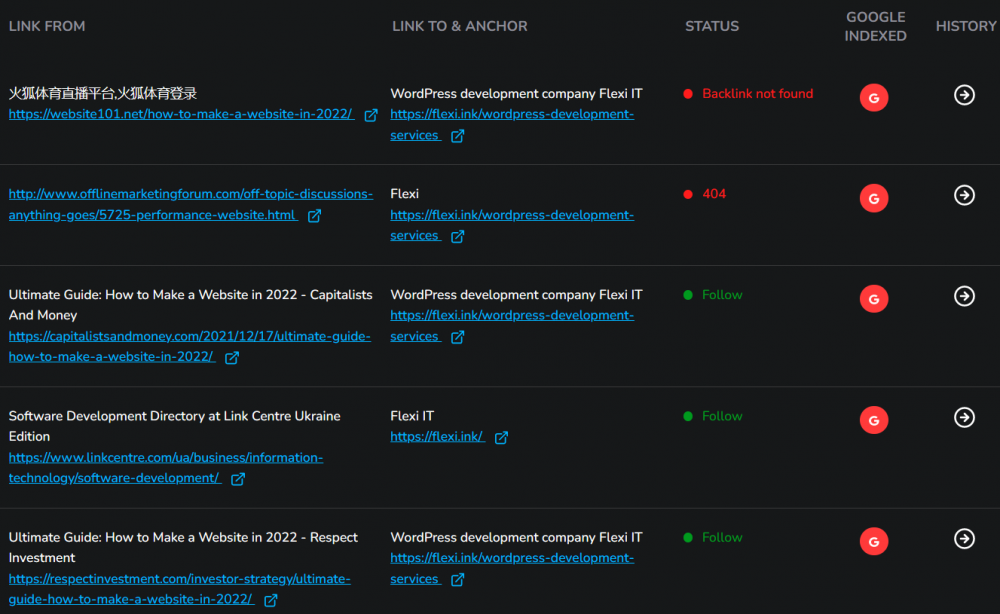Open linkcentre.com software-development link
This screenshot has width=1000, height=614.
point(166,468)
